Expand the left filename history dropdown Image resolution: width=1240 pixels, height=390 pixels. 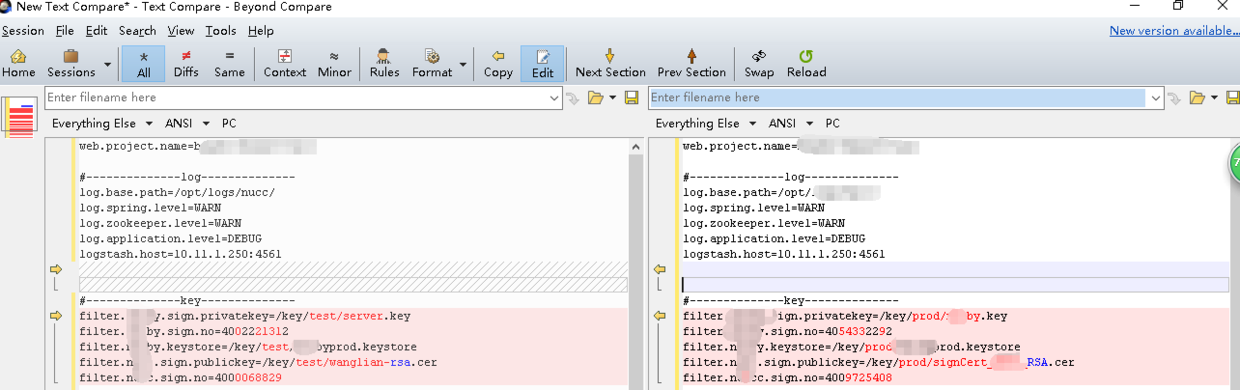pyautogui.click(x=555, y=98)
